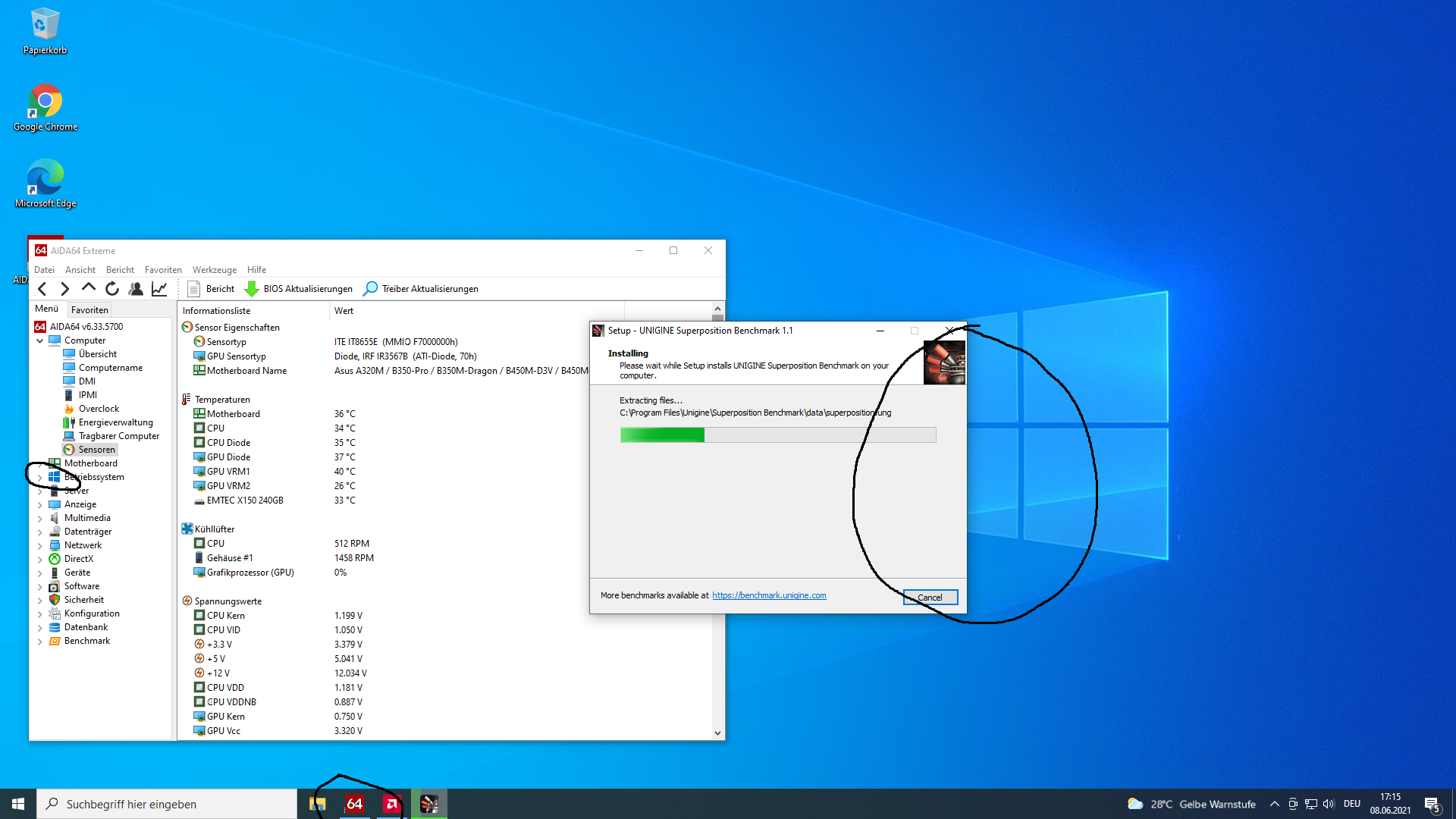Open the AMD Radeon taskbar icon
Screen dimensions: 1456x819
pos(391,804)
